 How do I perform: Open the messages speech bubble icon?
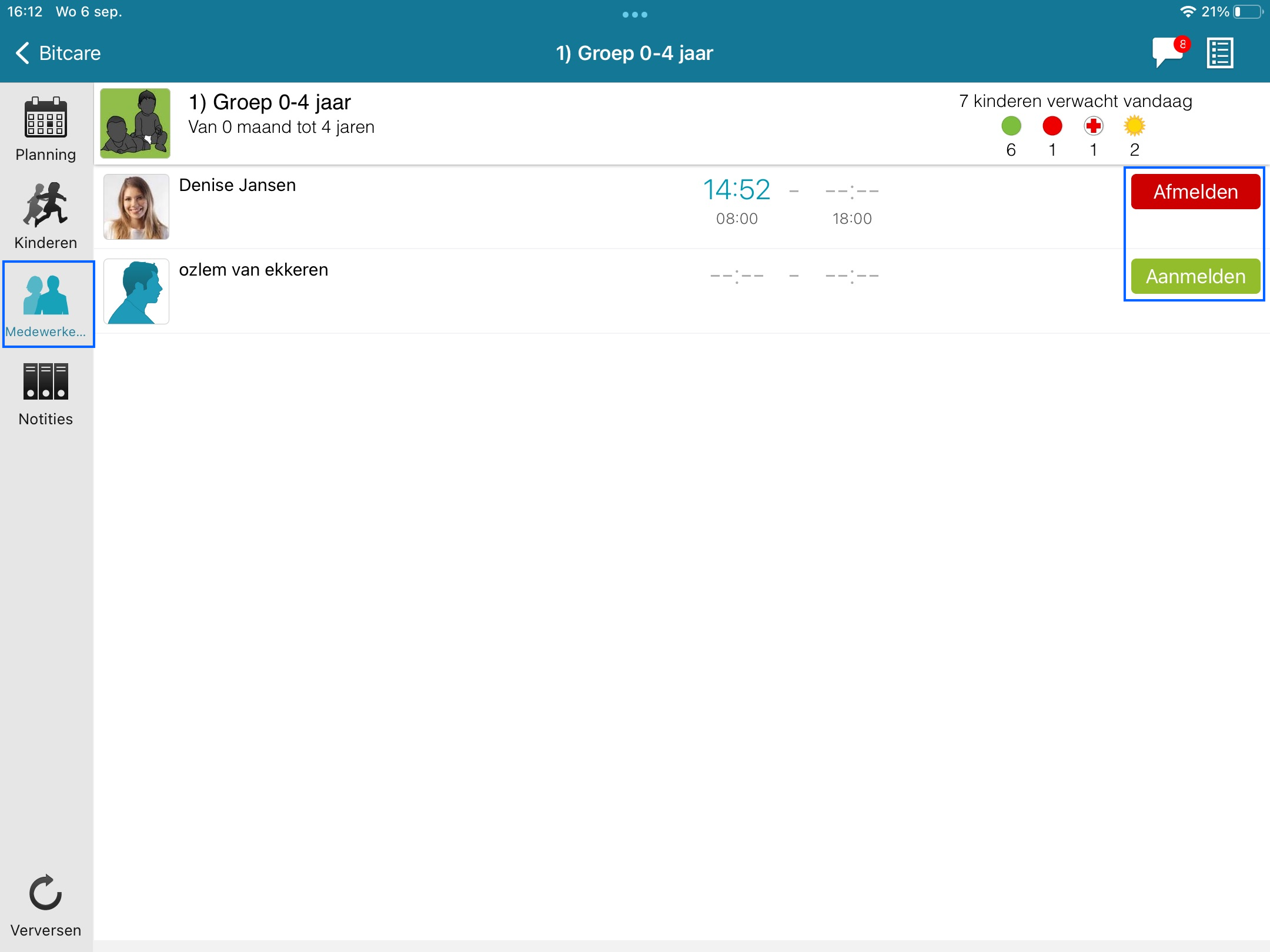pyautogui.click(x=1168, y=53)
